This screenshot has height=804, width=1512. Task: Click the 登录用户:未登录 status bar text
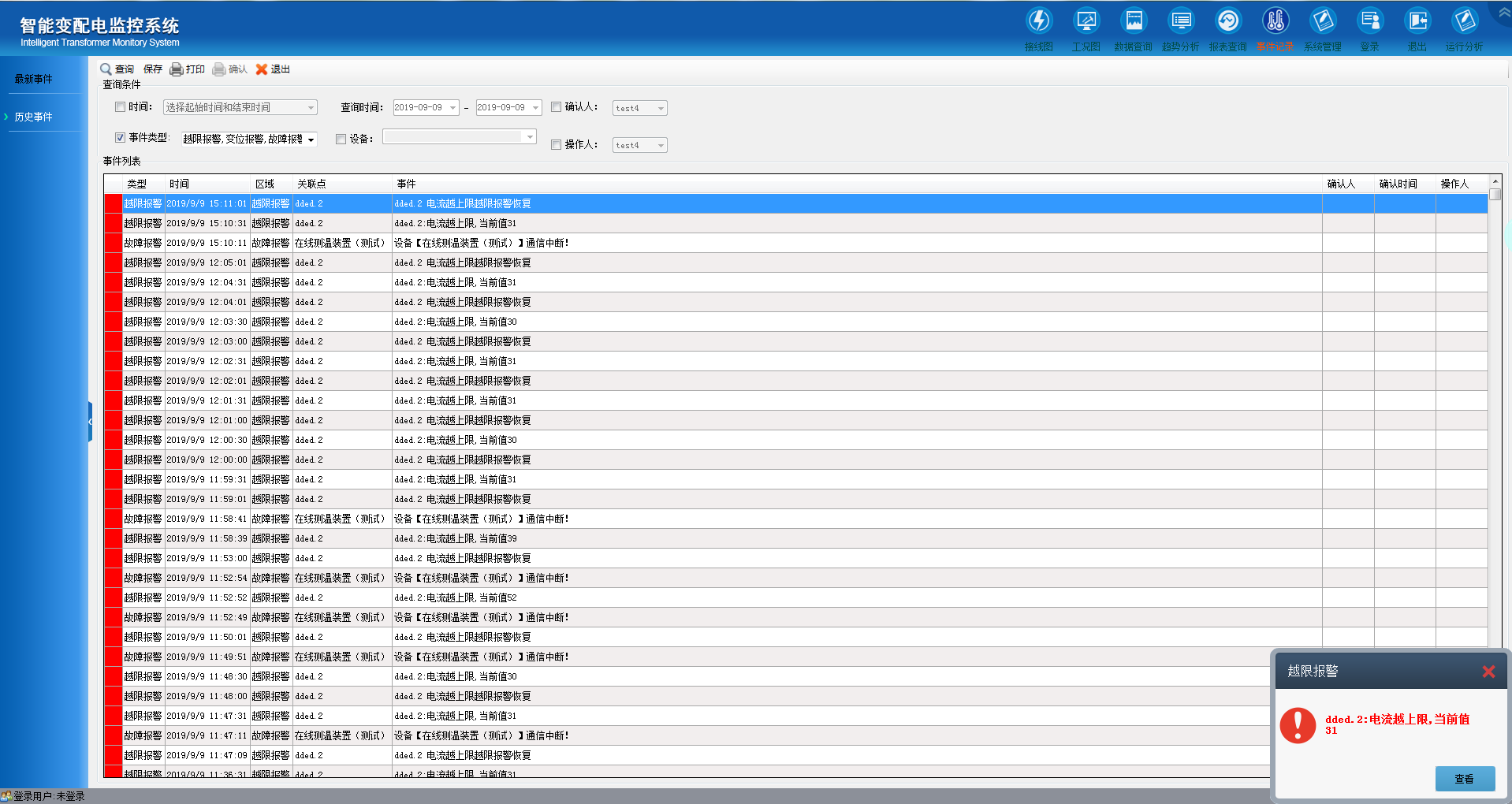tap(49, 796)
